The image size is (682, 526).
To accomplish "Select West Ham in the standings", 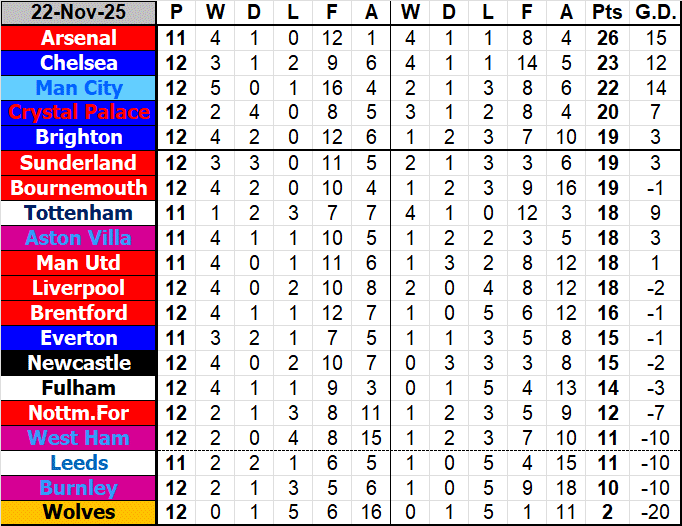I will (79, 438).
